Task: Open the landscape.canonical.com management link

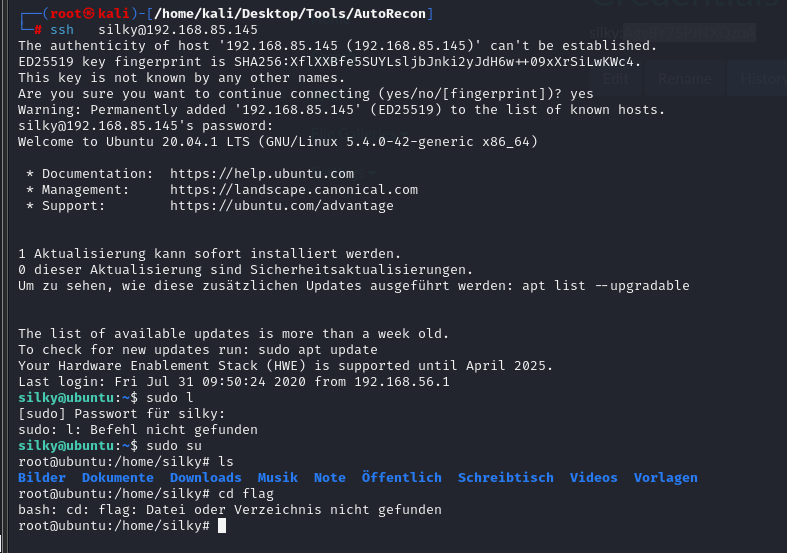Action: point(294,190)
